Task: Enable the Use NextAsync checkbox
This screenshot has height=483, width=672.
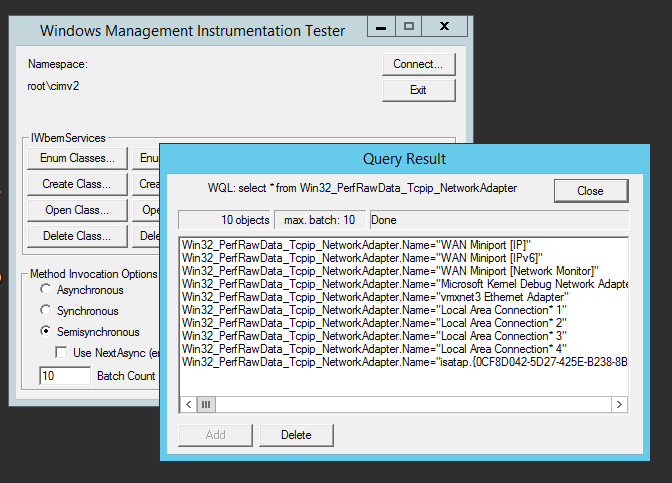Action: tap(61, 352)
